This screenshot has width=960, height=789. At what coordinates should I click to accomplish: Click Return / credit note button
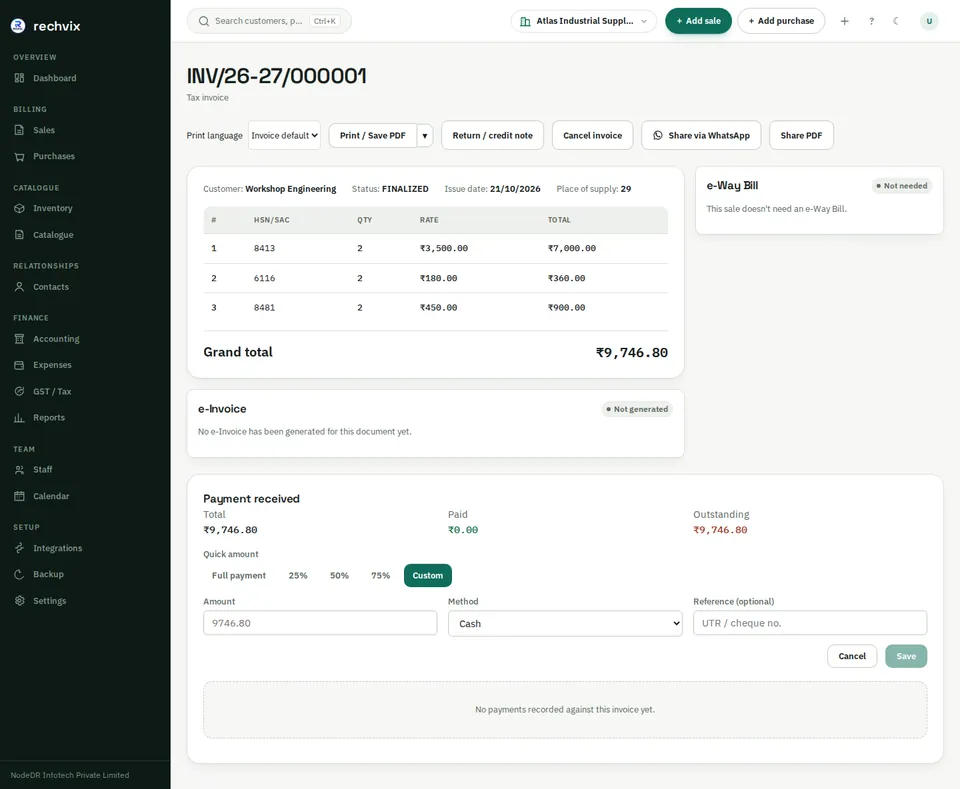(x=492, y=135)
